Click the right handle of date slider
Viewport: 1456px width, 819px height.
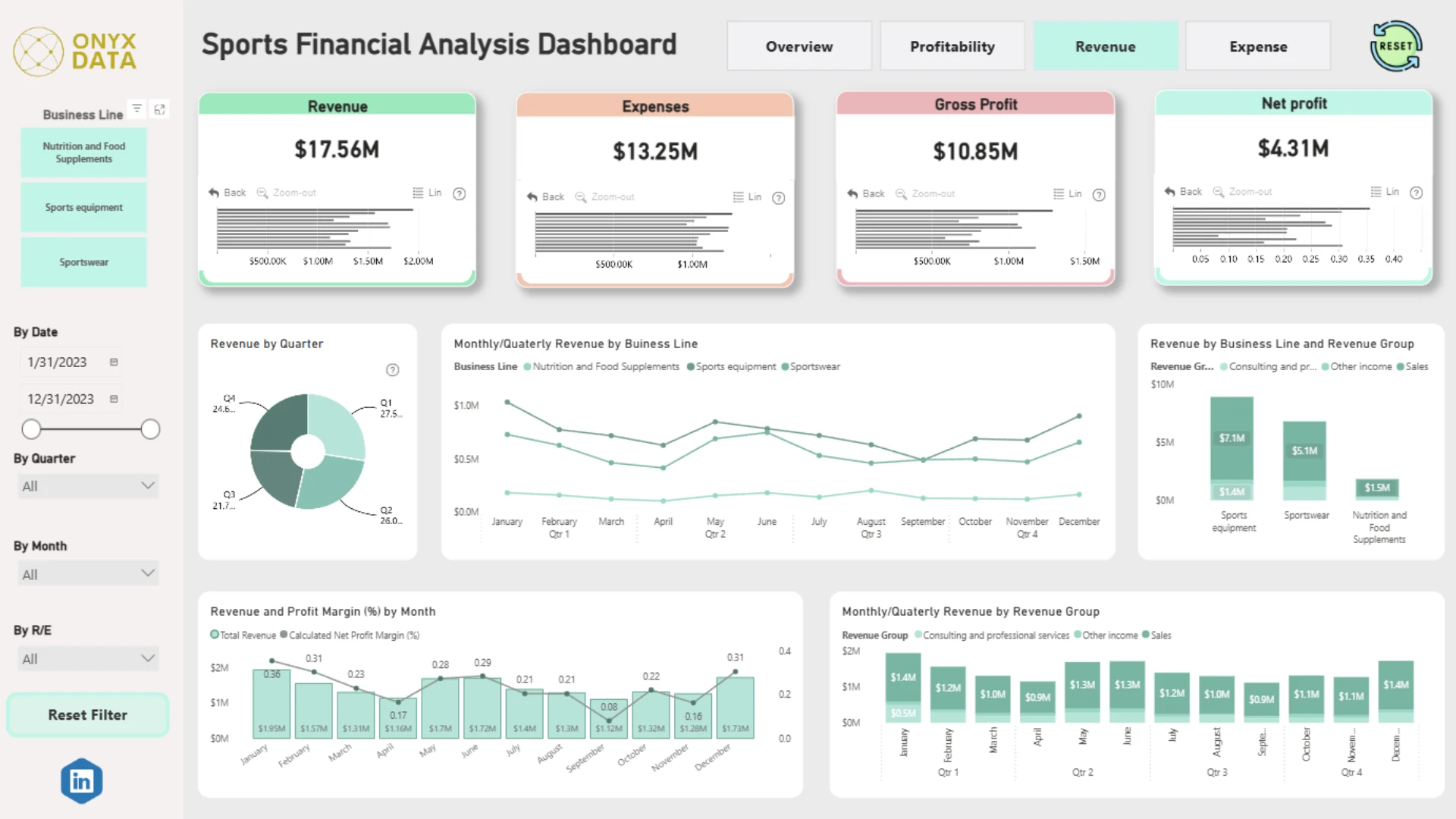tap(150, 429)
